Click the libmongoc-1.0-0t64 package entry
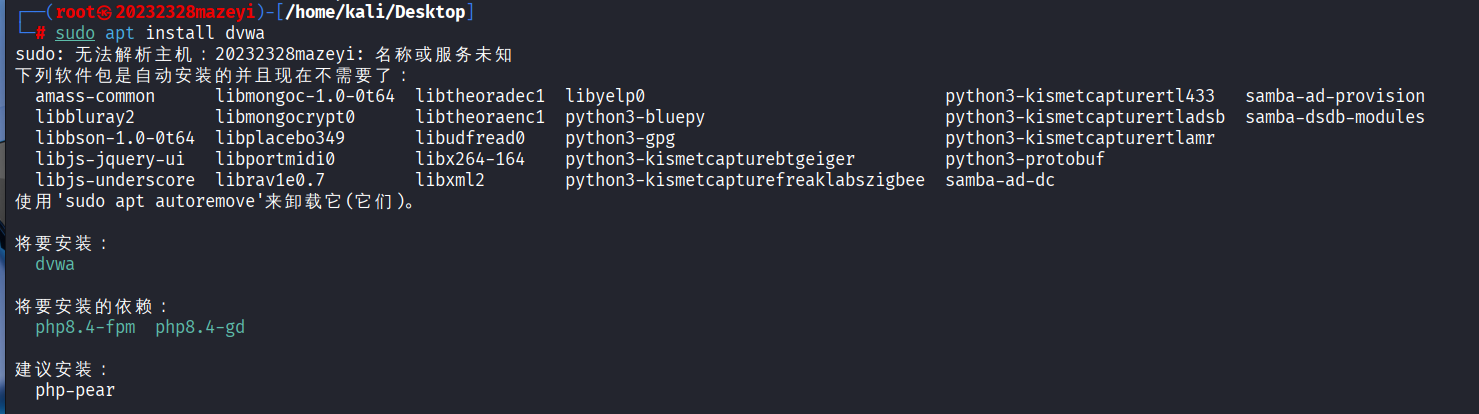This screenshot has height=414, width=1479. click(305, 96)
